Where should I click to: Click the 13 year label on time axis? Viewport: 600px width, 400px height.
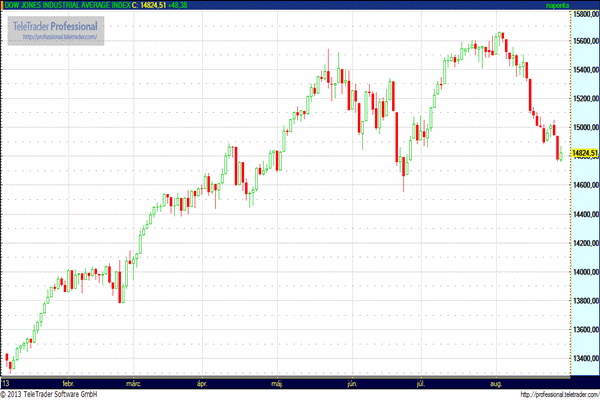point(7,382)
